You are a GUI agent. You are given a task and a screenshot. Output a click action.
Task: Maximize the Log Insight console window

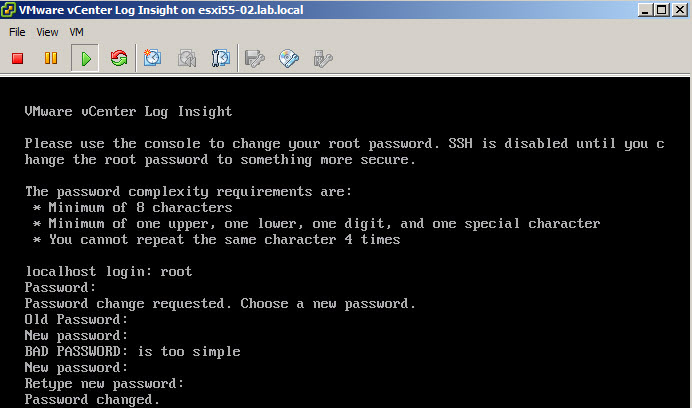[662, 10]
